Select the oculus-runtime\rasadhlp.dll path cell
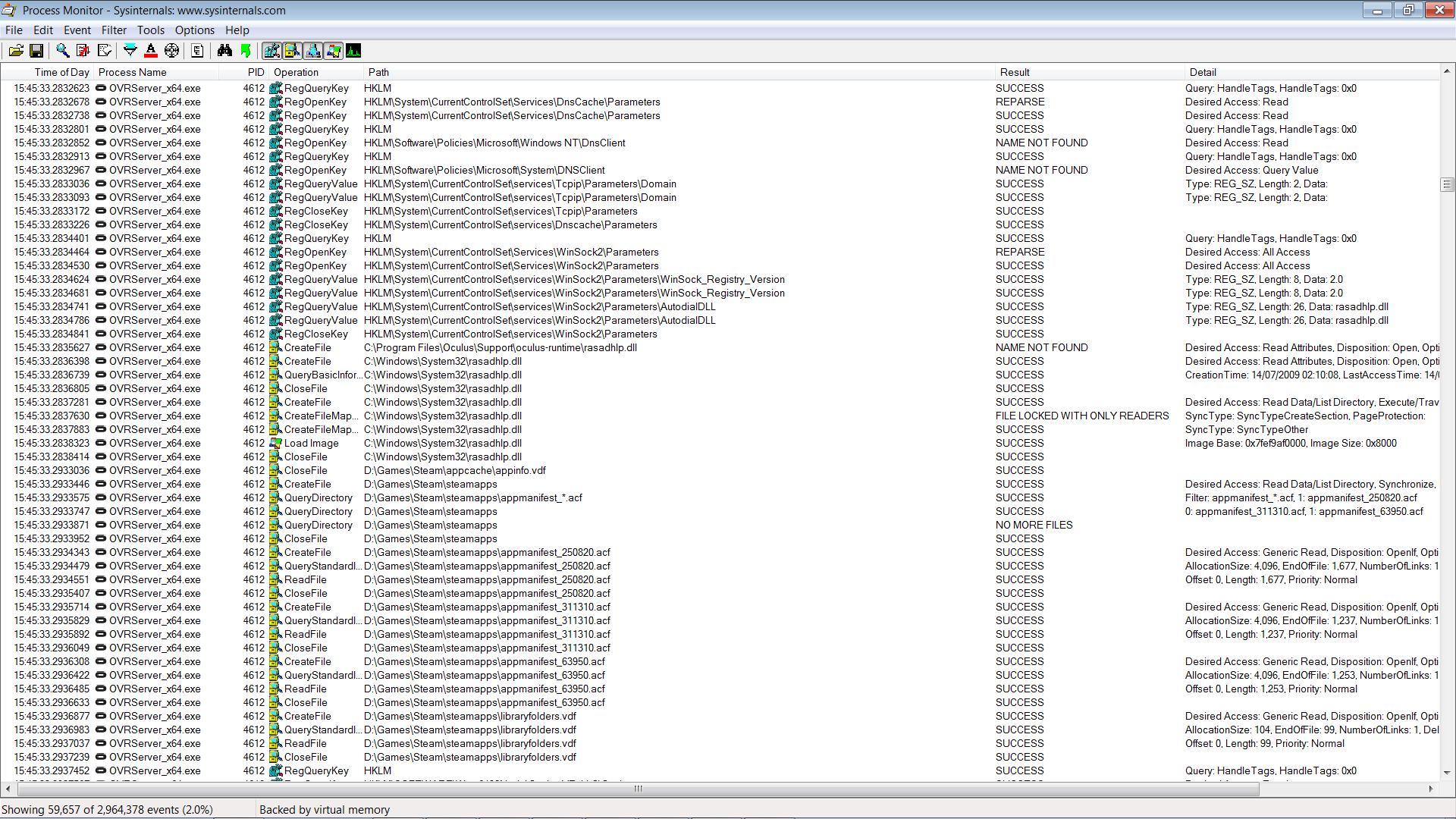The width and height of the screenshot is (1456, 819). pyautogui.click(x=500, y=348)
